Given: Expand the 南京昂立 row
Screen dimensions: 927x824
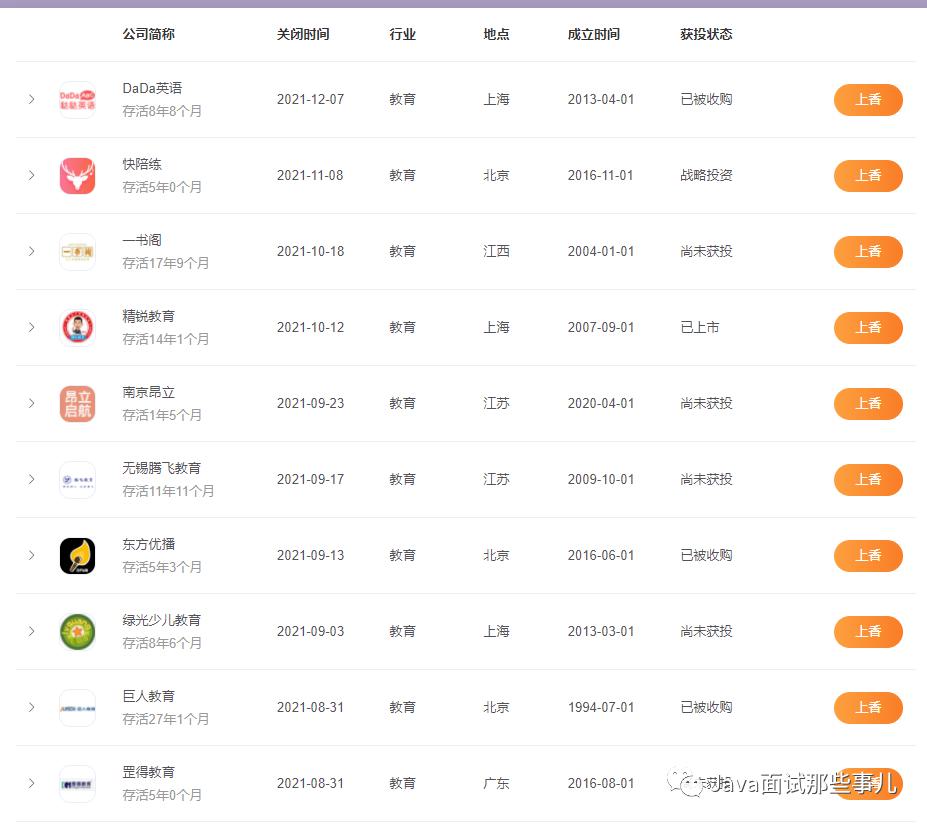Looking at the screenshot, I should (x=31, y=403).
